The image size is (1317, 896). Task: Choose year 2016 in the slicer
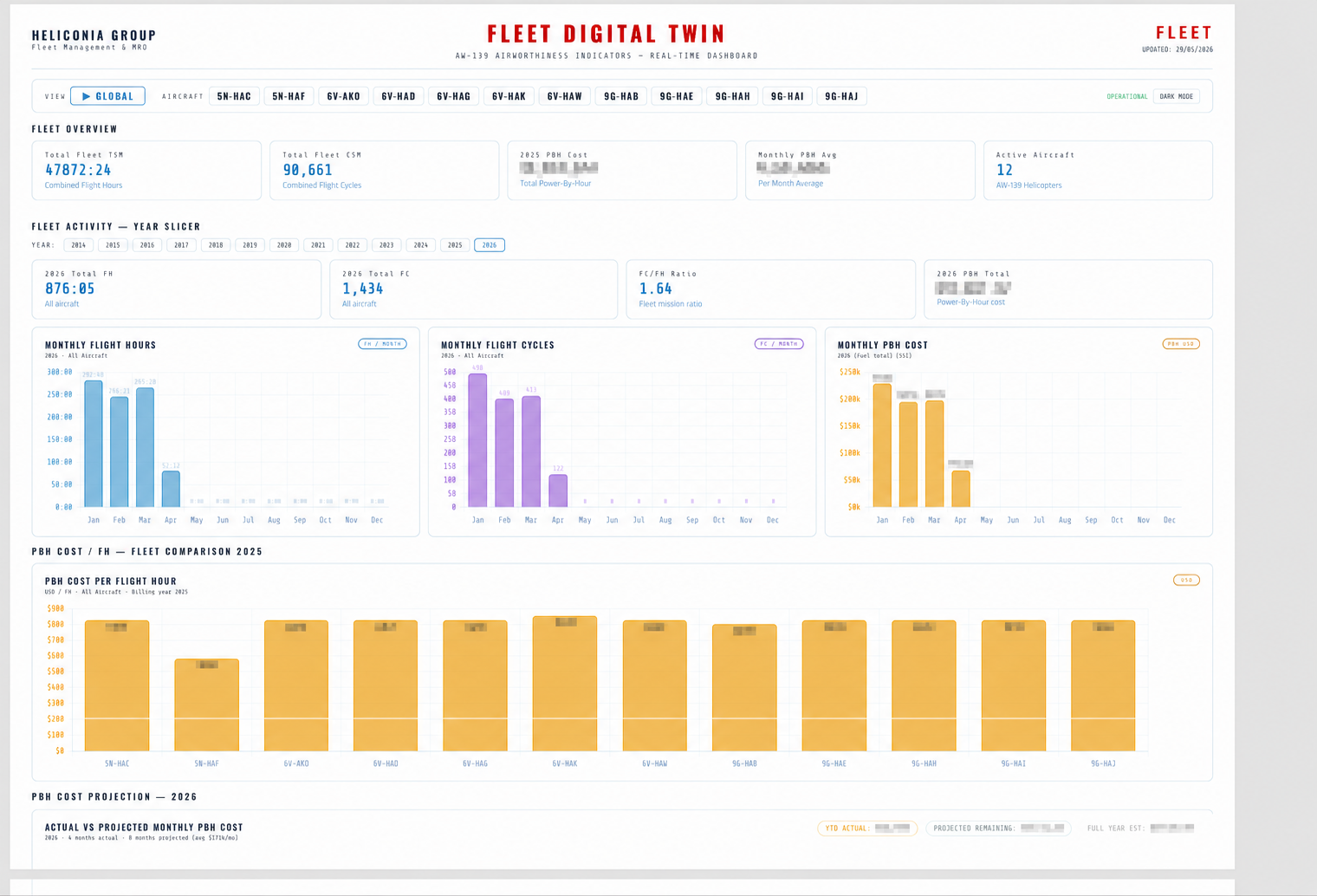coord(147,245)
